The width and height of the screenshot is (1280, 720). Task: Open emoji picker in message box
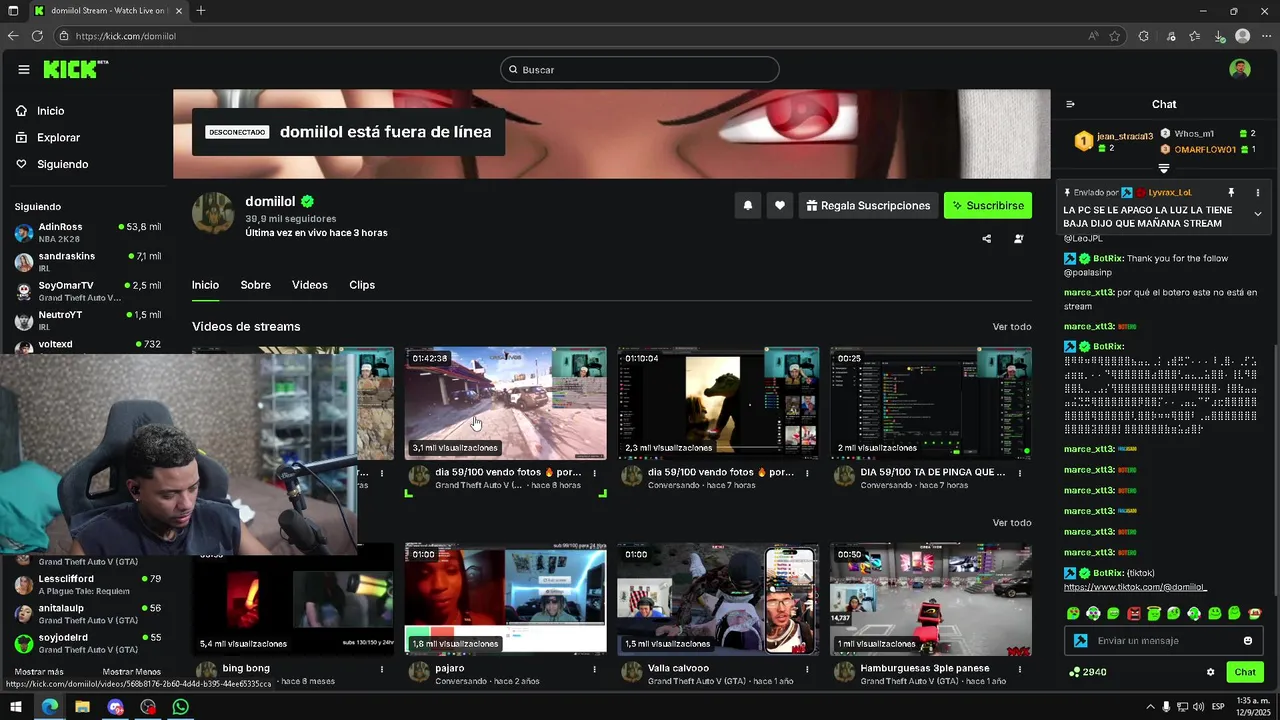click(x=1248, y=641)
